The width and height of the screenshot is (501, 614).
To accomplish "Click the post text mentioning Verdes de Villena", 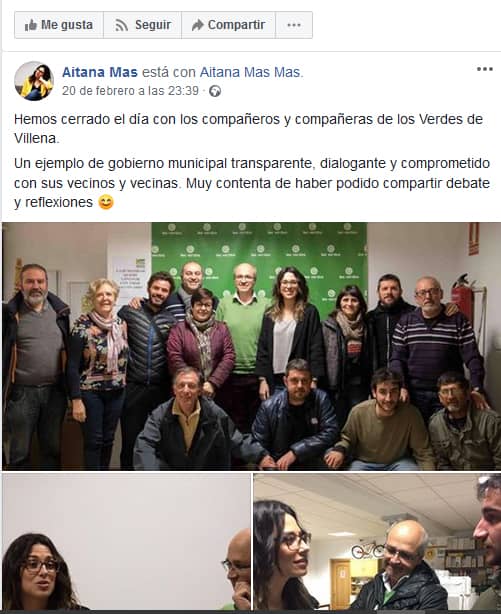I will 248,128.
